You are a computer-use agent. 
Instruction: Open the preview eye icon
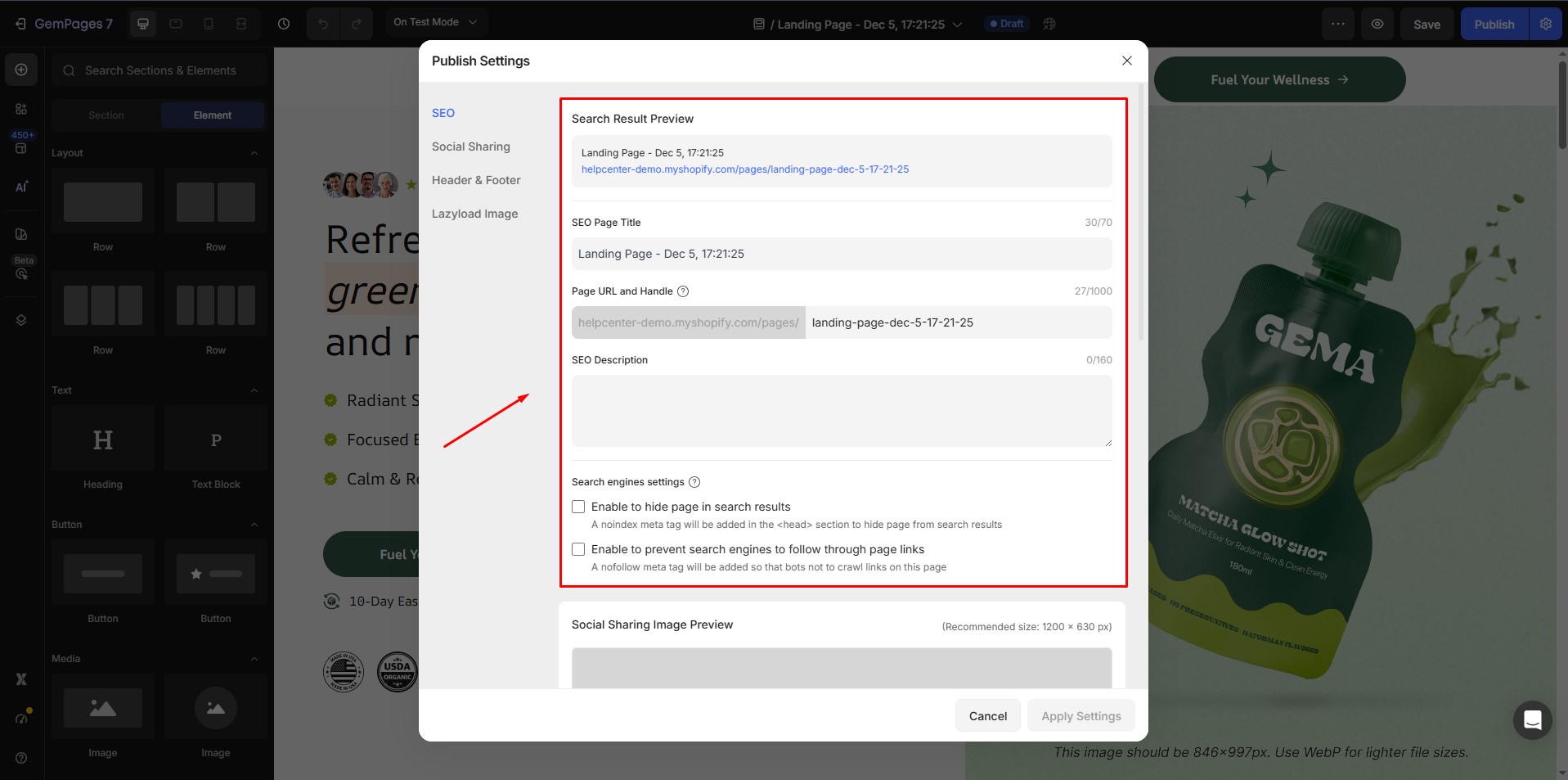[x=1377, y=24]
